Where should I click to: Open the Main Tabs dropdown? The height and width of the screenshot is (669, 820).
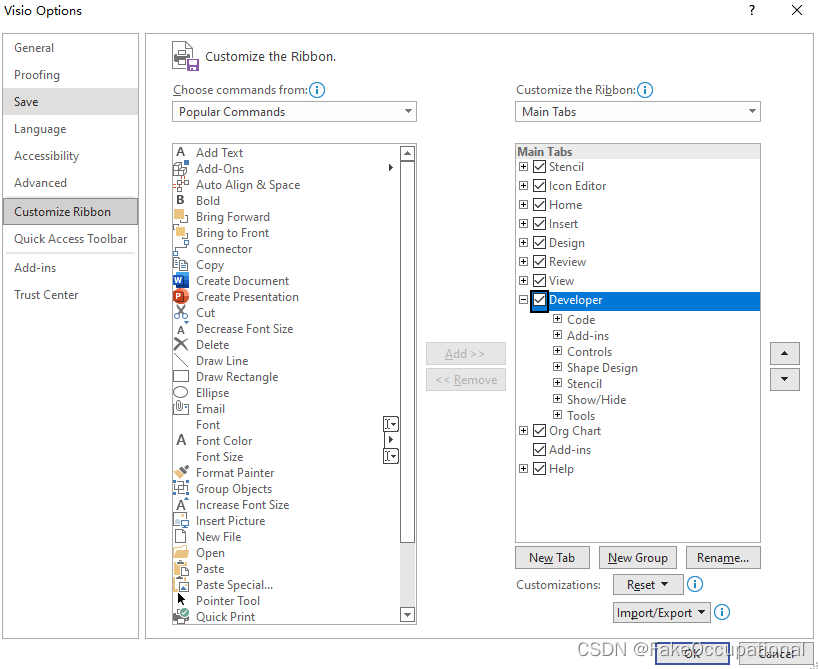[x=637, y=111]
